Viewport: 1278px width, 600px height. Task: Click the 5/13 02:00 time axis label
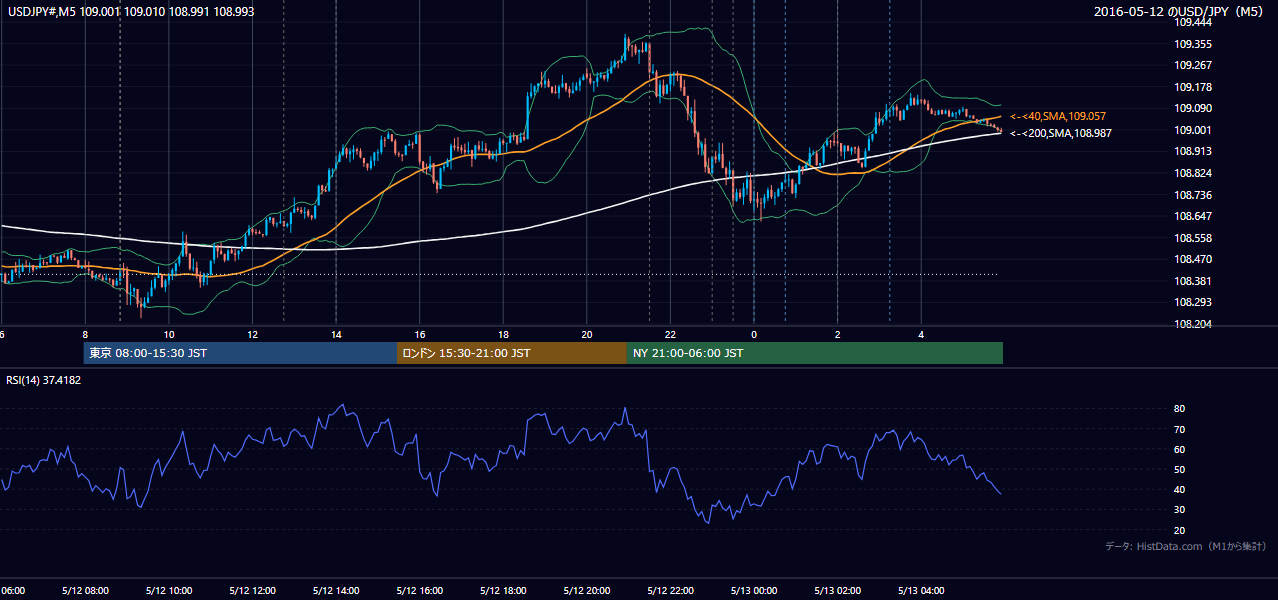tap(837, 590)
